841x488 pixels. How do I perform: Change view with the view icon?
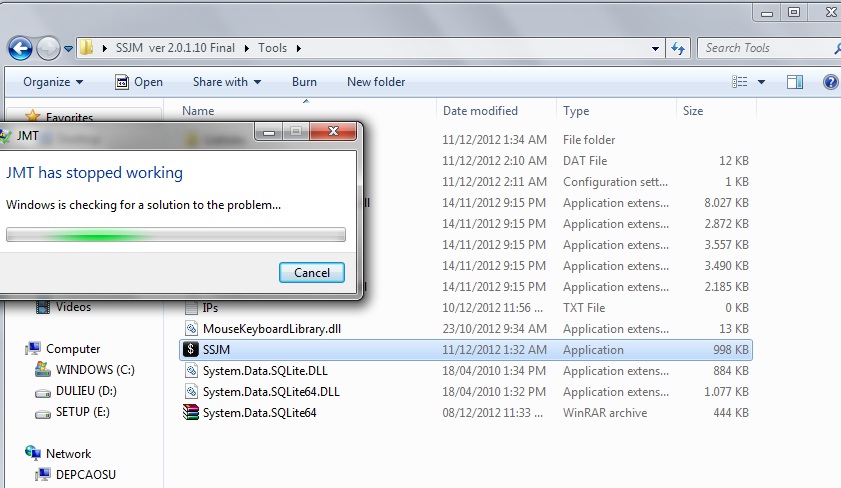click(x=740, y=82)
